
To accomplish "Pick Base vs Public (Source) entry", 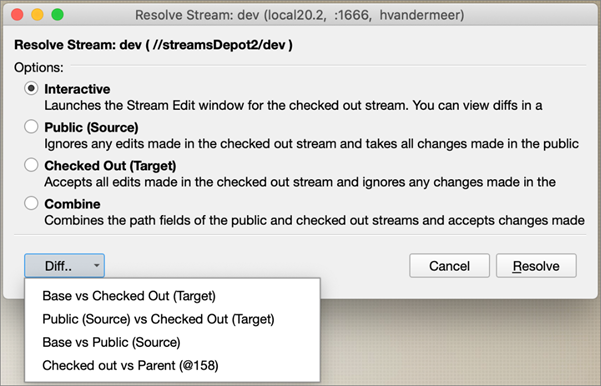I will pyautogui.click(x=111, y=342).
